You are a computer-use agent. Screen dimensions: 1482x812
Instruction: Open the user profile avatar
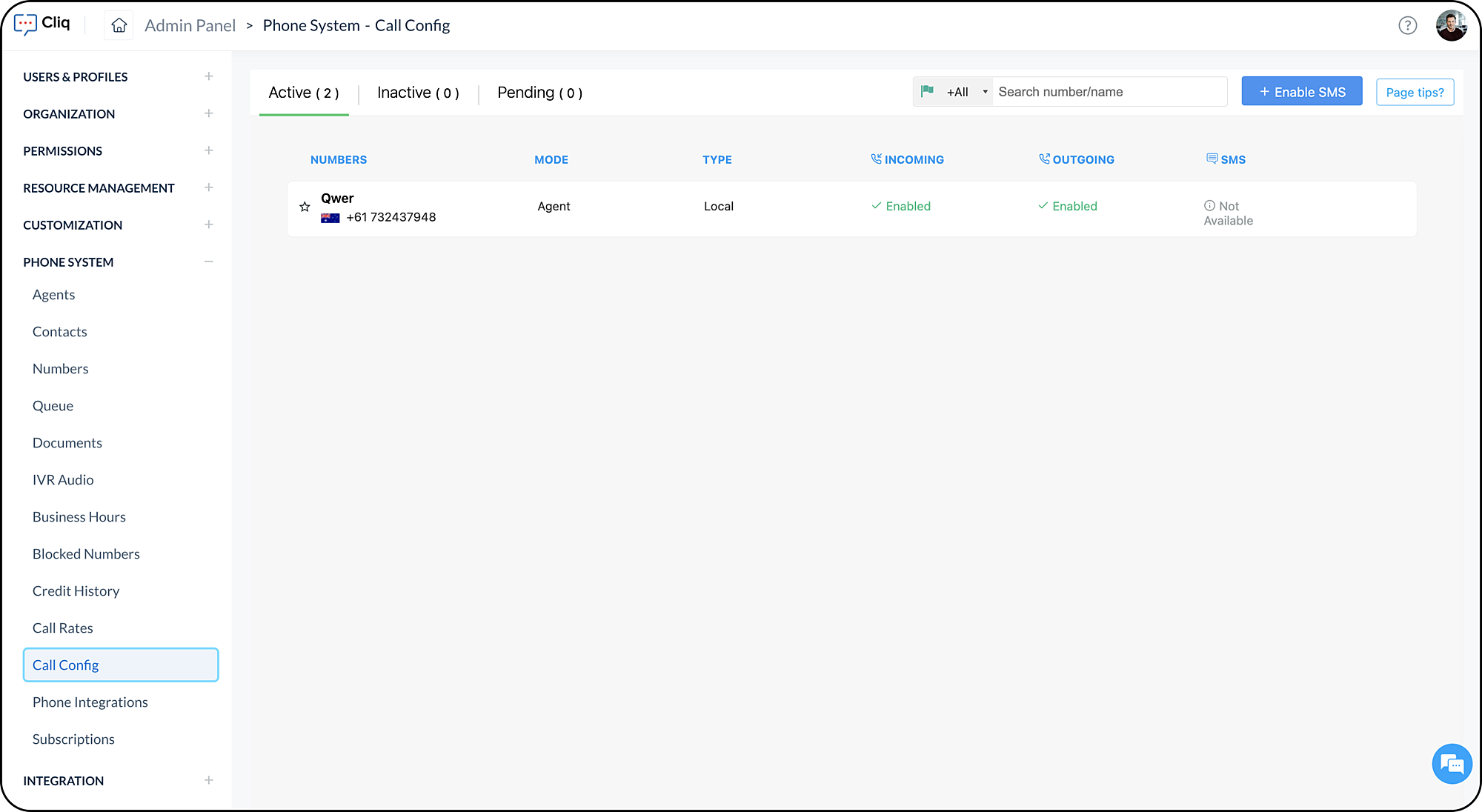point(1450,26)
